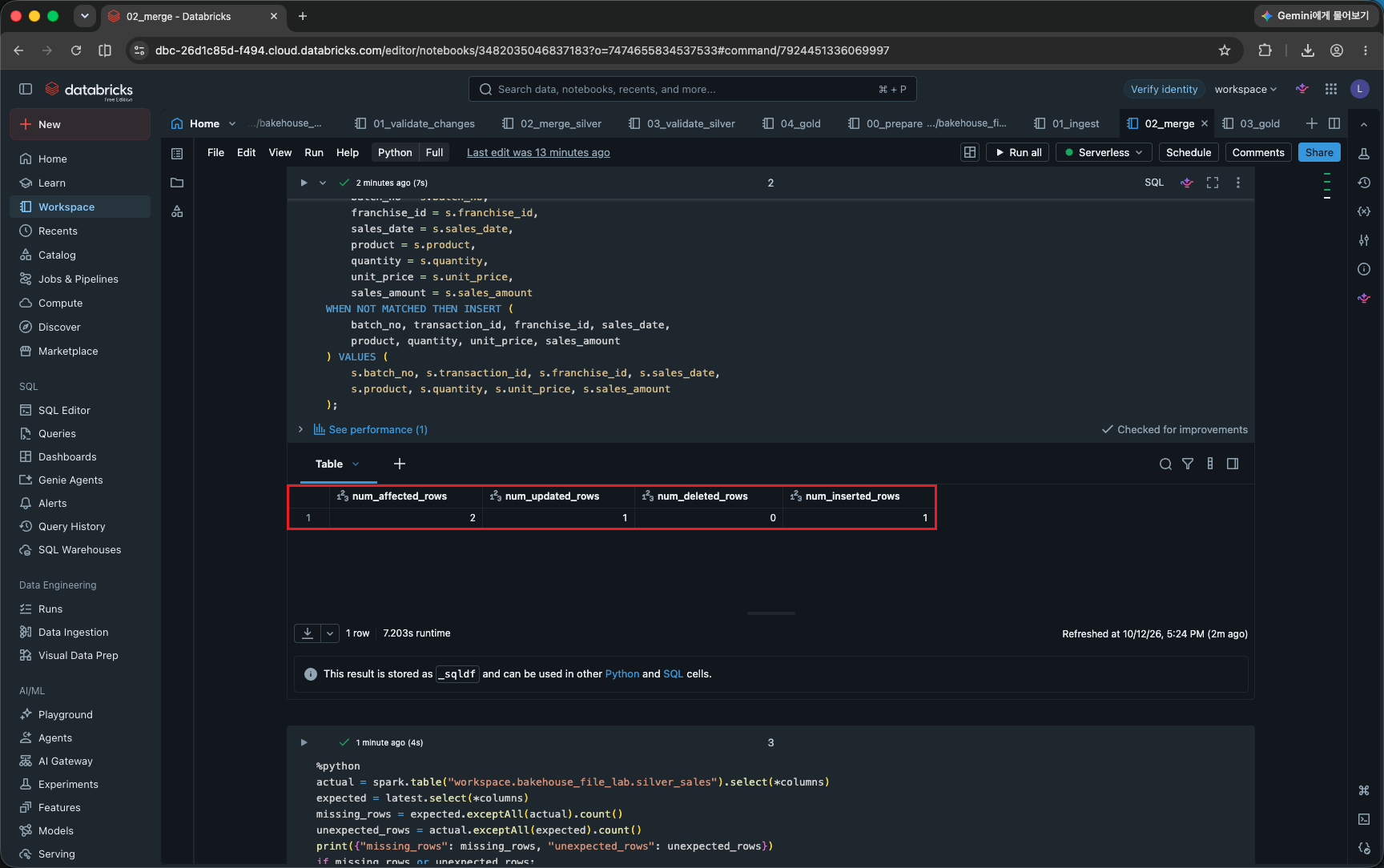Switch to the 01_ingest notebook tab
Viewport: 1384px width, 868px height.
(x=1068, y=123)
